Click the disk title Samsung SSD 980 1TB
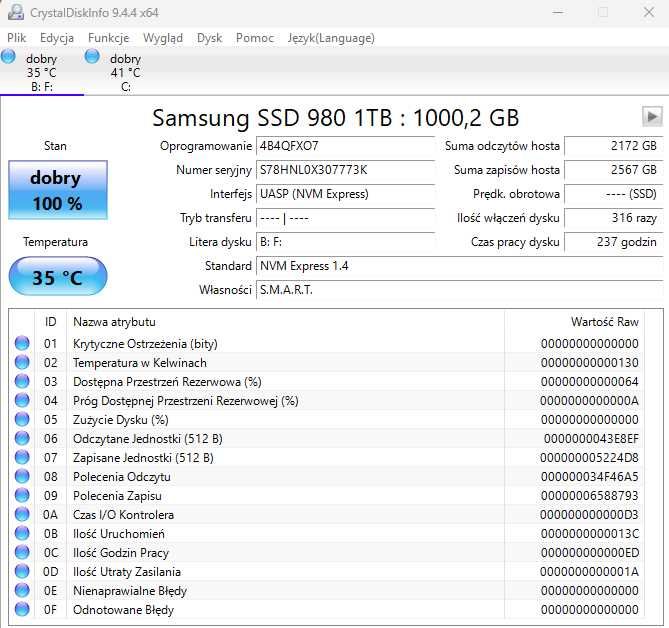 pos(336,117)
